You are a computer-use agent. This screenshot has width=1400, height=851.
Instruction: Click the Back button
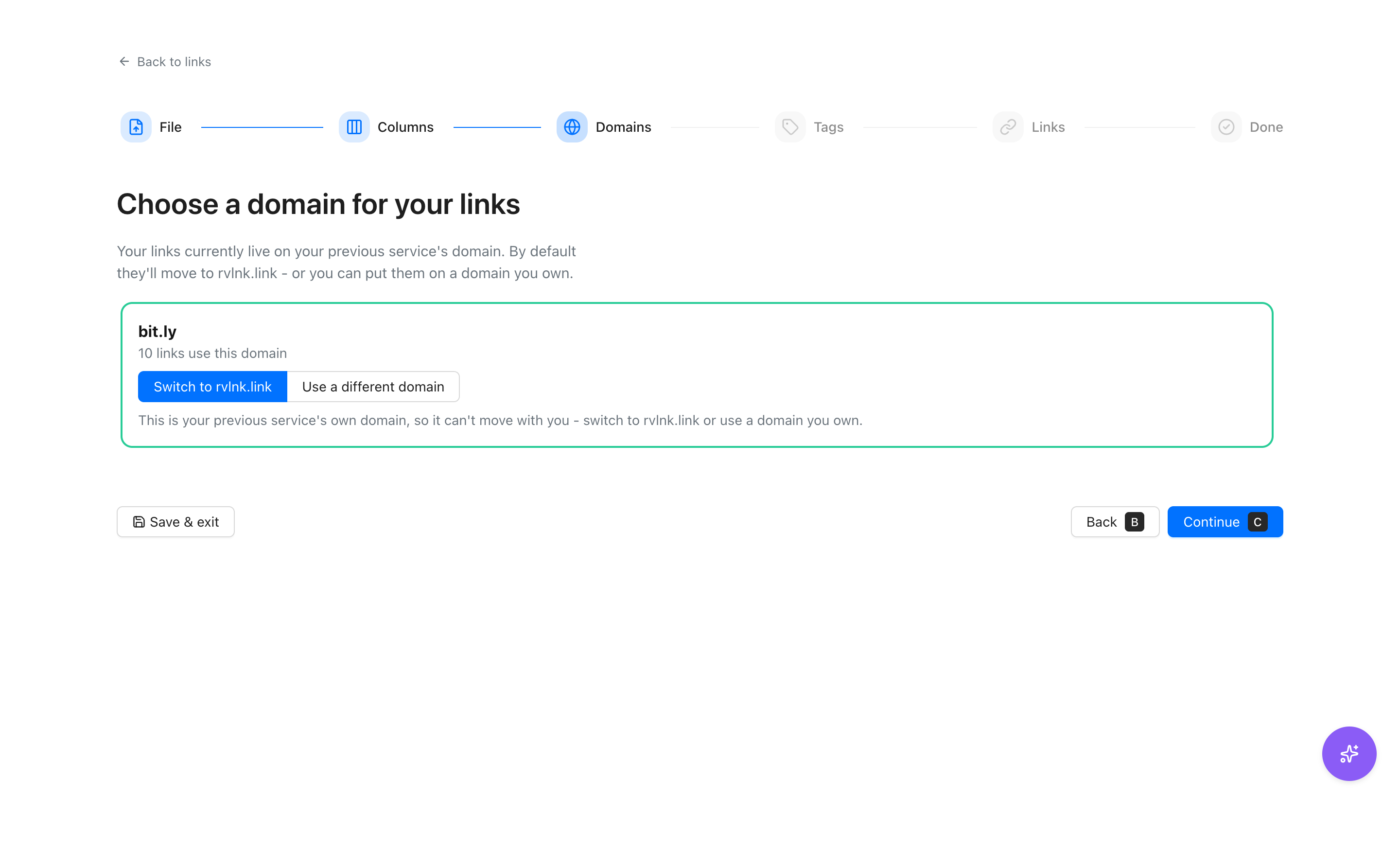point(1115,522)
